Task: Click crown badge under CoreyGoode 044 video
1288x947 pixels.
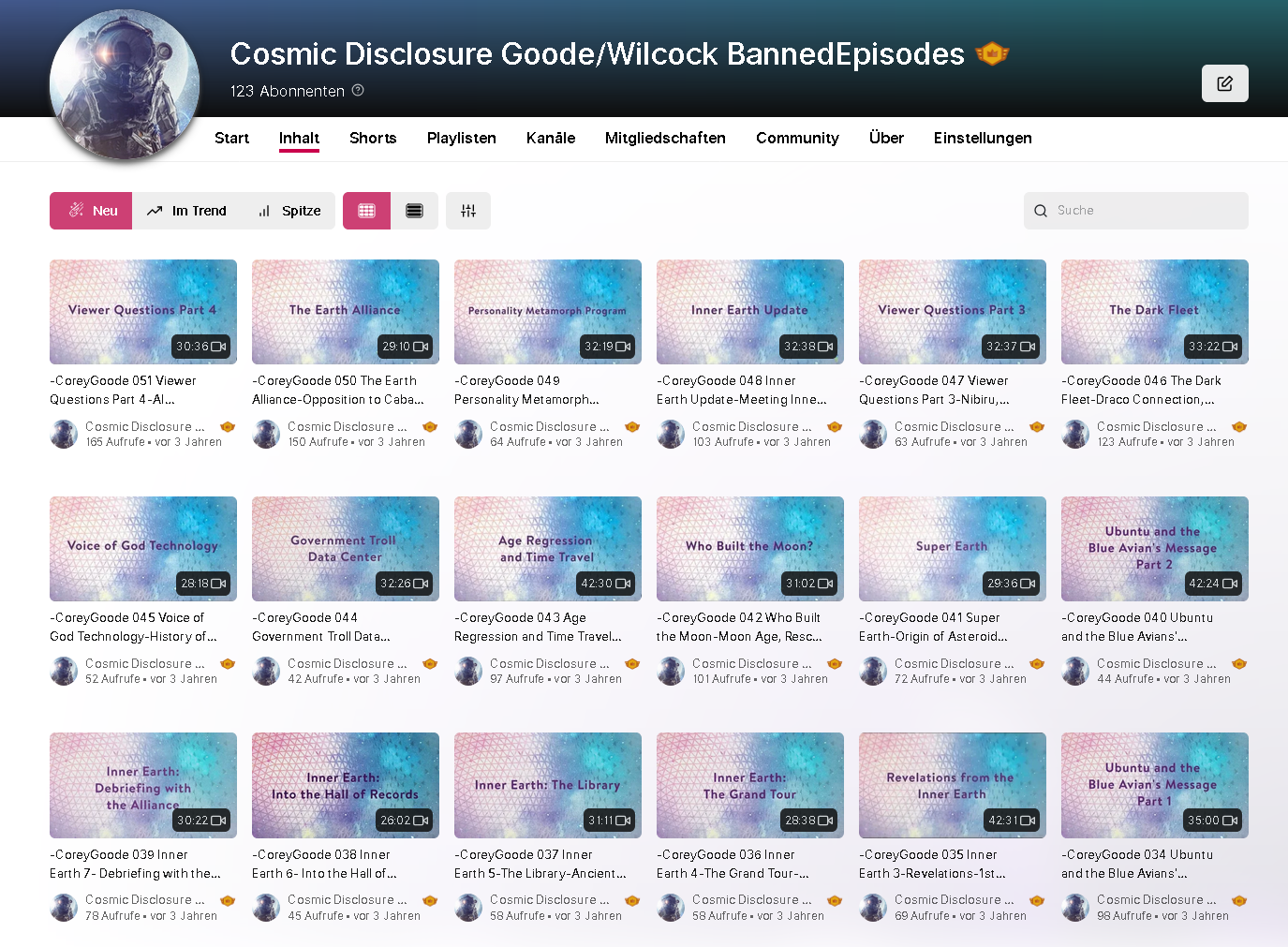Action: [430, 663]
